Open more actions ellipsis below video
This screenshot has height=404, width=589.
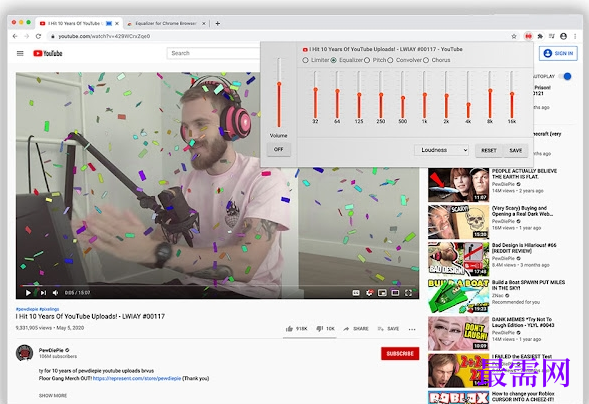click(412, 329)
